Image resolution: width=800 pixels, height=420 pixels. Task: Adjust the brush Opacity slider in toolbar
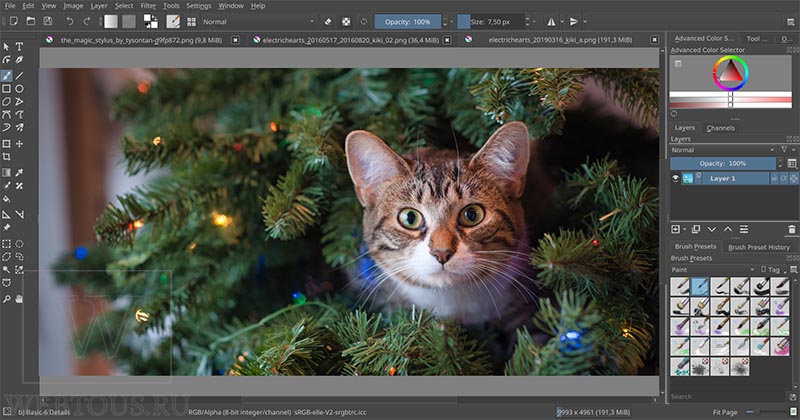click(x=408, y=22)
